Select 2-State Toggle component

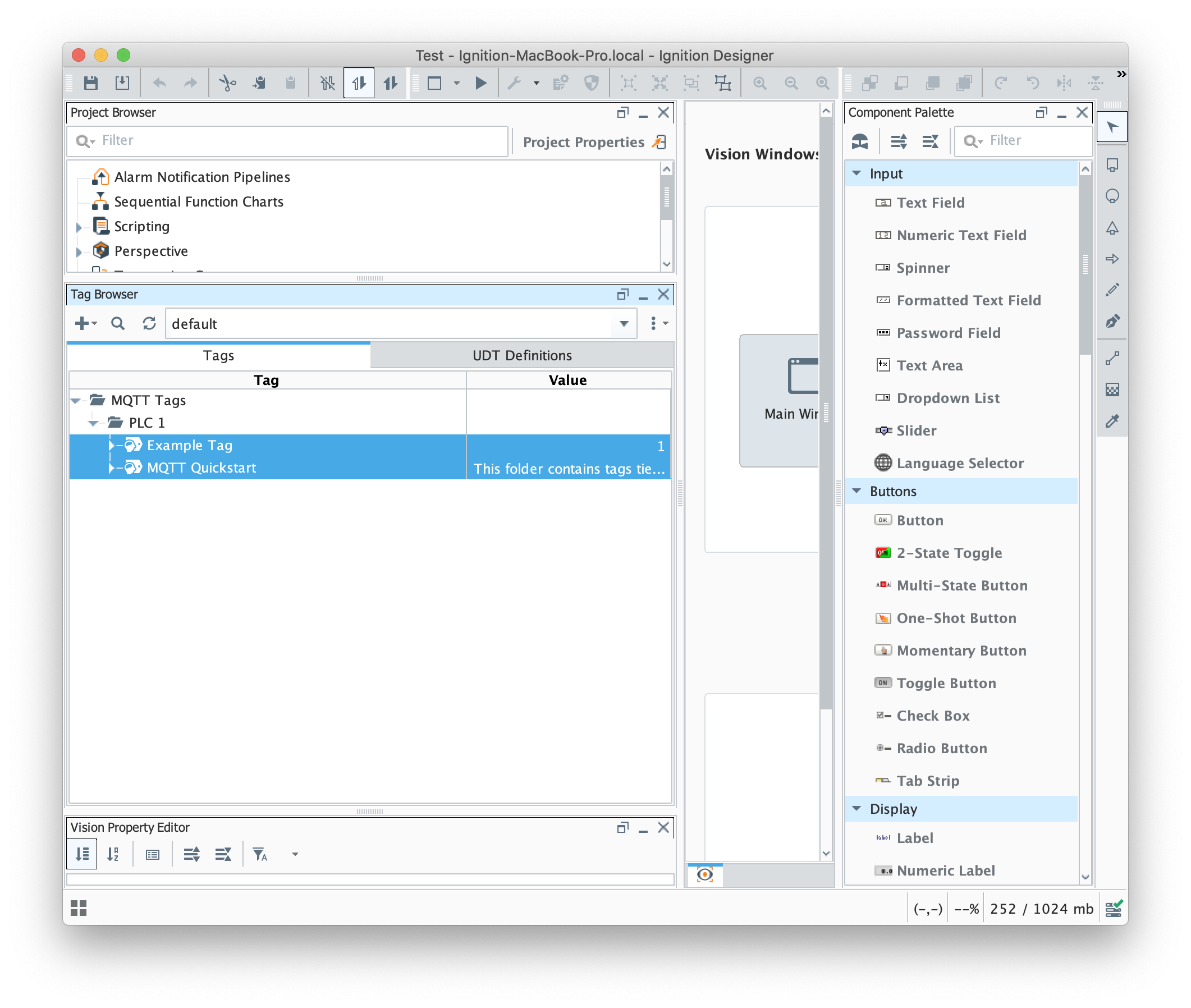938,553
